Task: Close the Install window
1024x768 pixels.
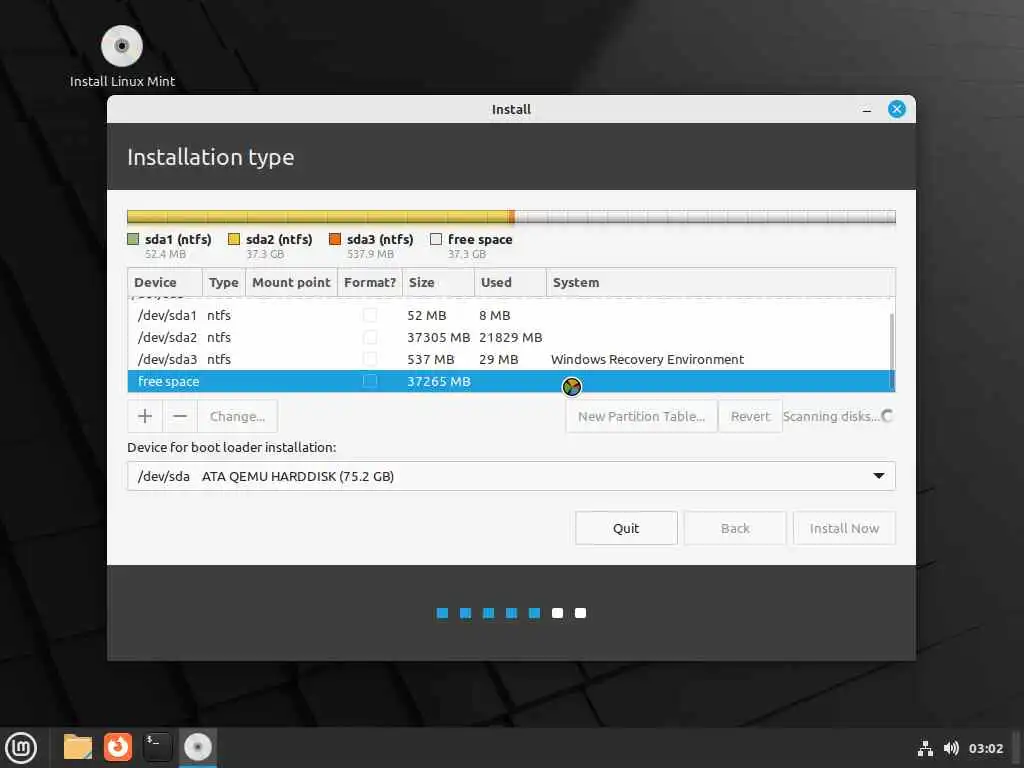Action: pyautogui.click(x=897, y=109)
